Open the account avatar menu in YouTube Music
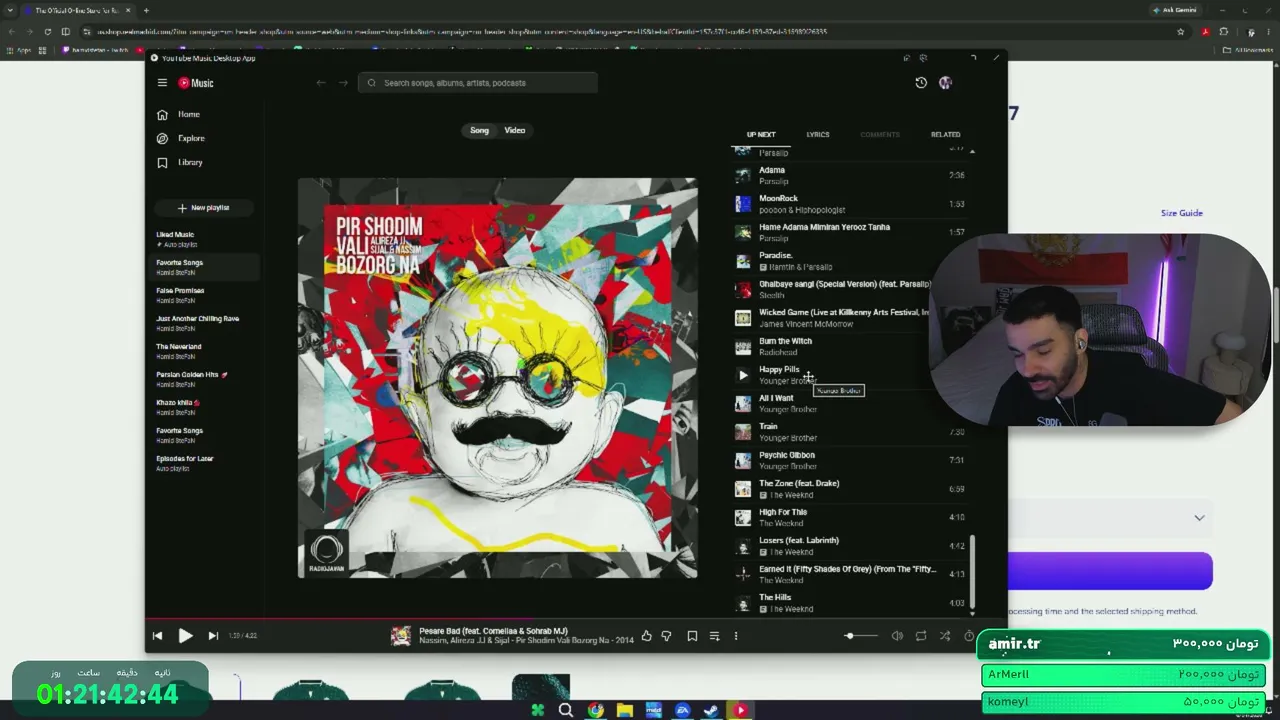This screenshot has height=720, width=1280. (945, 83)
